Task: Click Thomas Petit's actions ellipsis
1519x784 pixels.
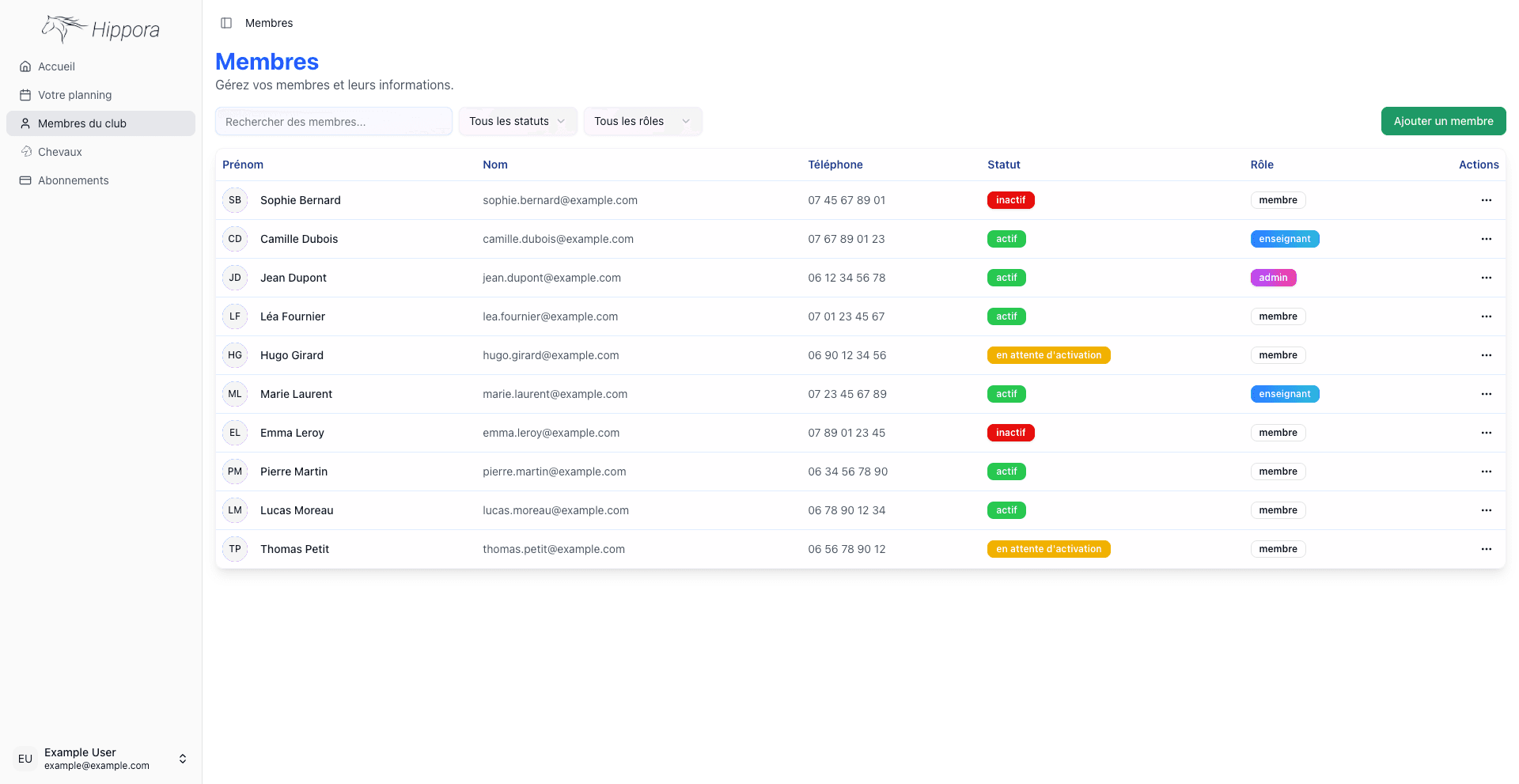Action: tap(1486, 549)
